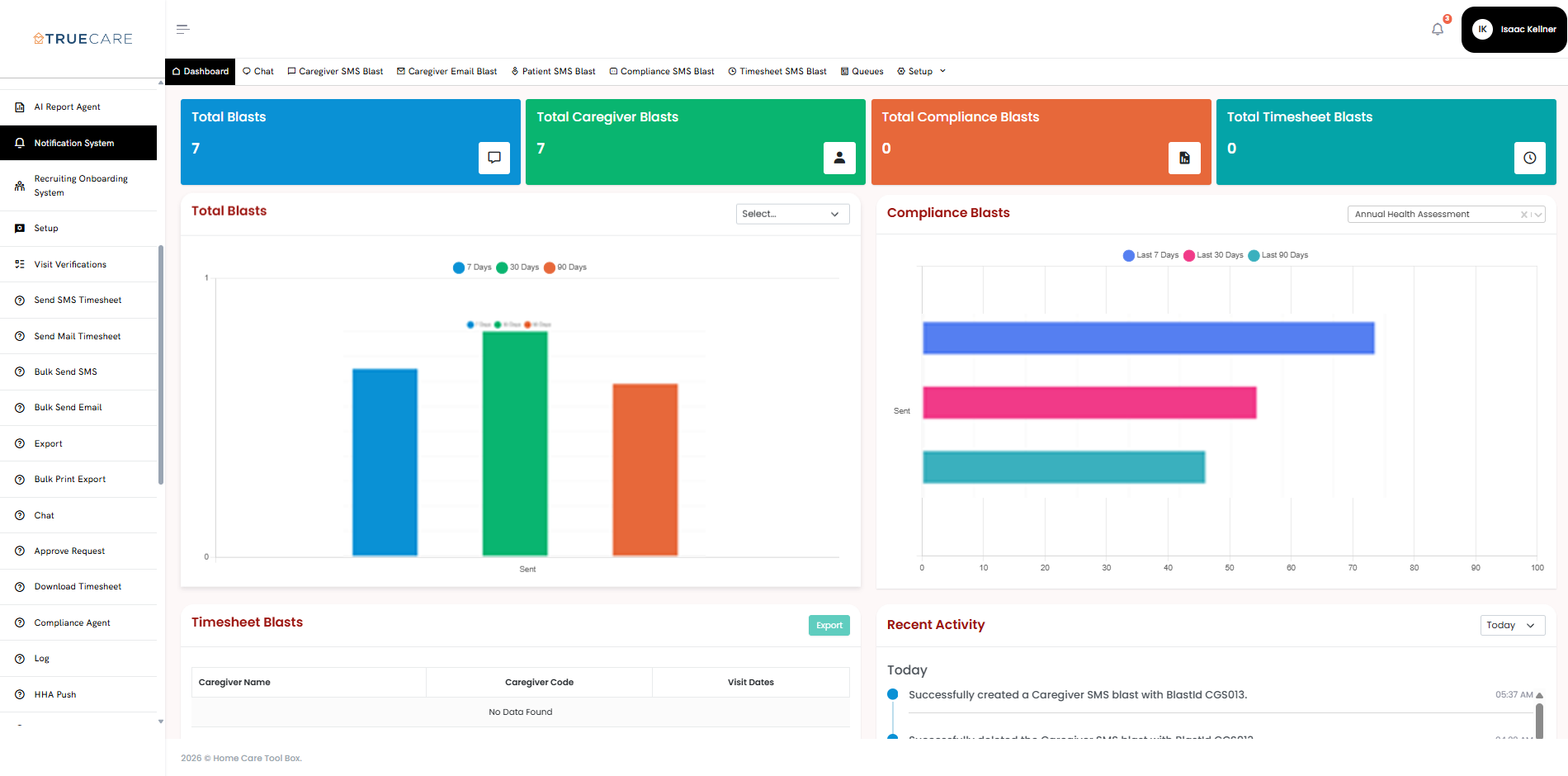Click the blue 7 Days bar
The height and width of the screenshot is (776, 1568).
385,462
